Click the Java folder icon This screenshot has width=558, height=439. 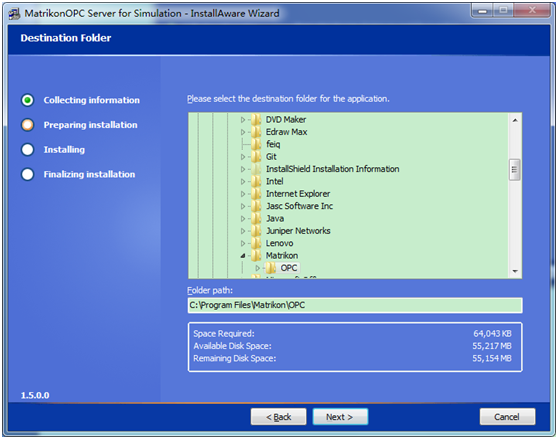pos(256,218)
